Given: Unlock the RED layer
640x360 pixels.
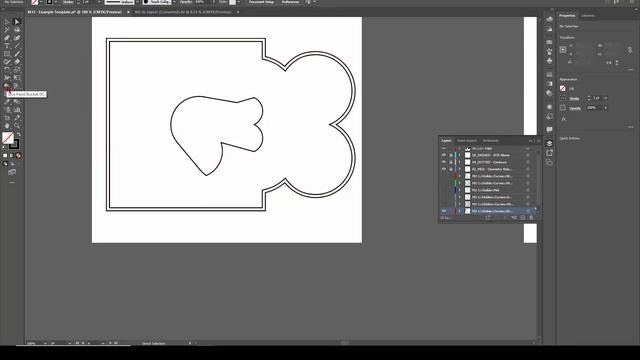Looking at the screenshot, I should coord(451,169).
